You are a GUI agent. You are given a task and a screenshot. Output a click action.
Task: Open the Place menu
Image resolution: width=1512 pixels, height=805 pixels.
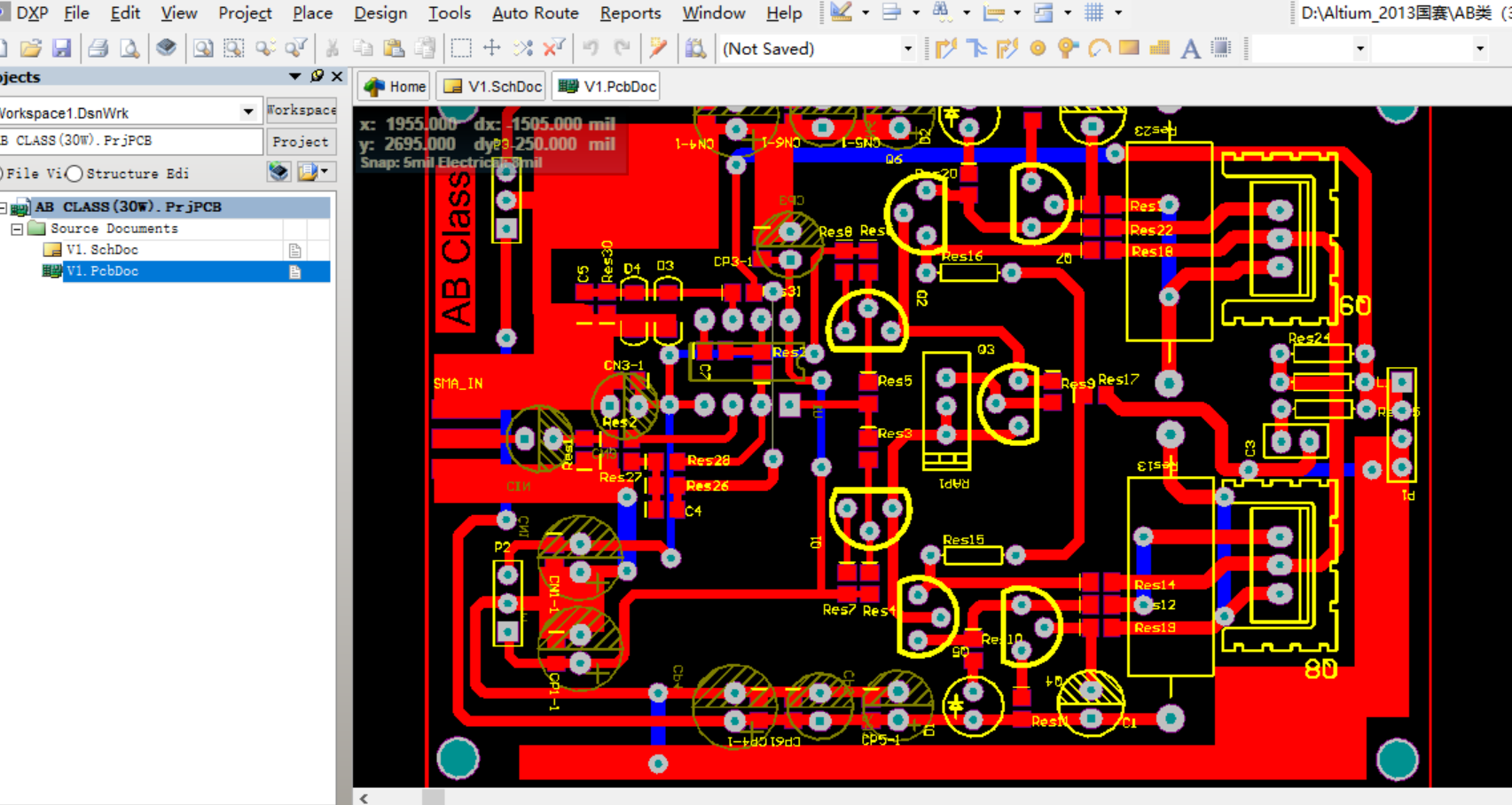(x=312, y=13)
